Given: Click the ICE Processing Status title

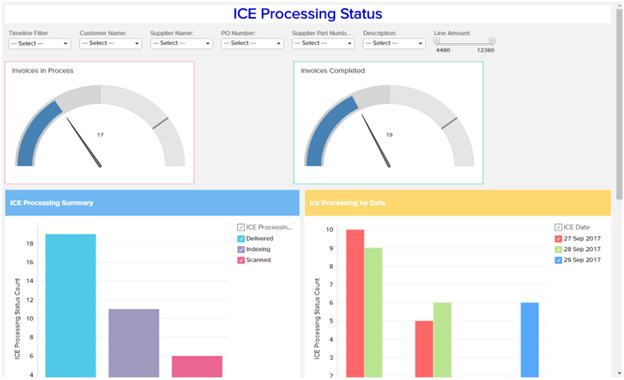Looking at the screenshot, I should [x=308, y=14].
